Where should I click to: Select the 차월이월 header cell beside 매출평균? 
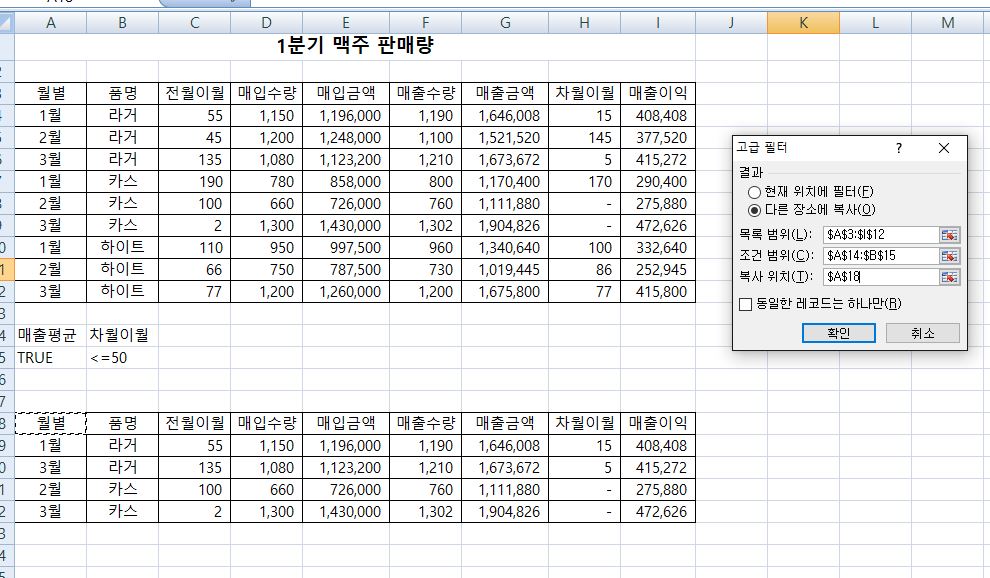pyautogui.click(x=122, y=335)
